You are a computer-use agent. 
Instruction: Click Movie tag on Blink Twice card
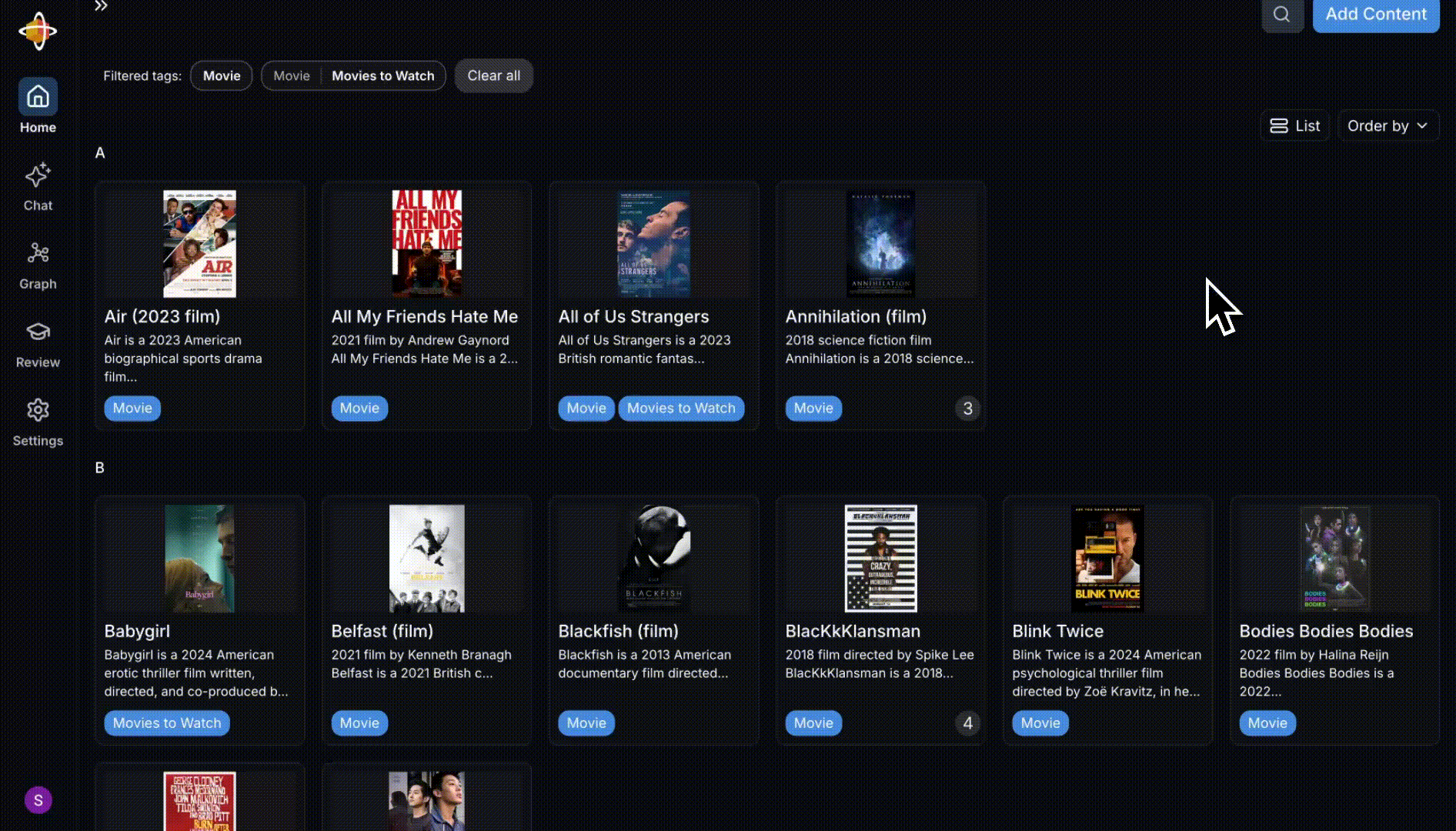click(x=1040, y=723)
